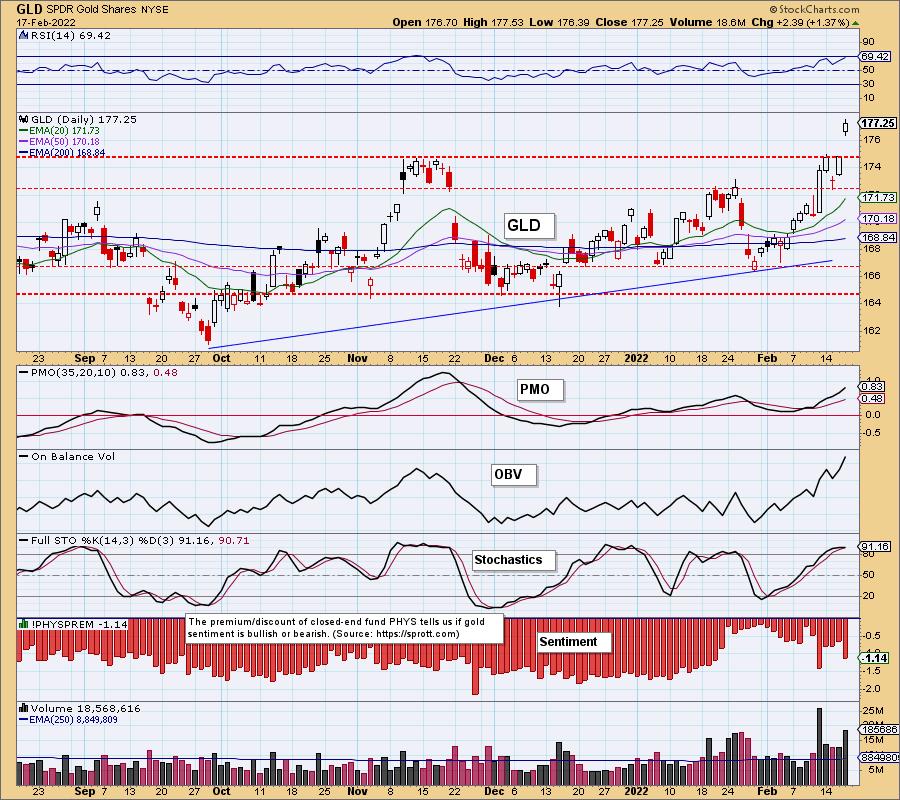Click the RSI legend line icon
Image resolution: width=900 pixels, height=800 pixels.
coord(24,35)
